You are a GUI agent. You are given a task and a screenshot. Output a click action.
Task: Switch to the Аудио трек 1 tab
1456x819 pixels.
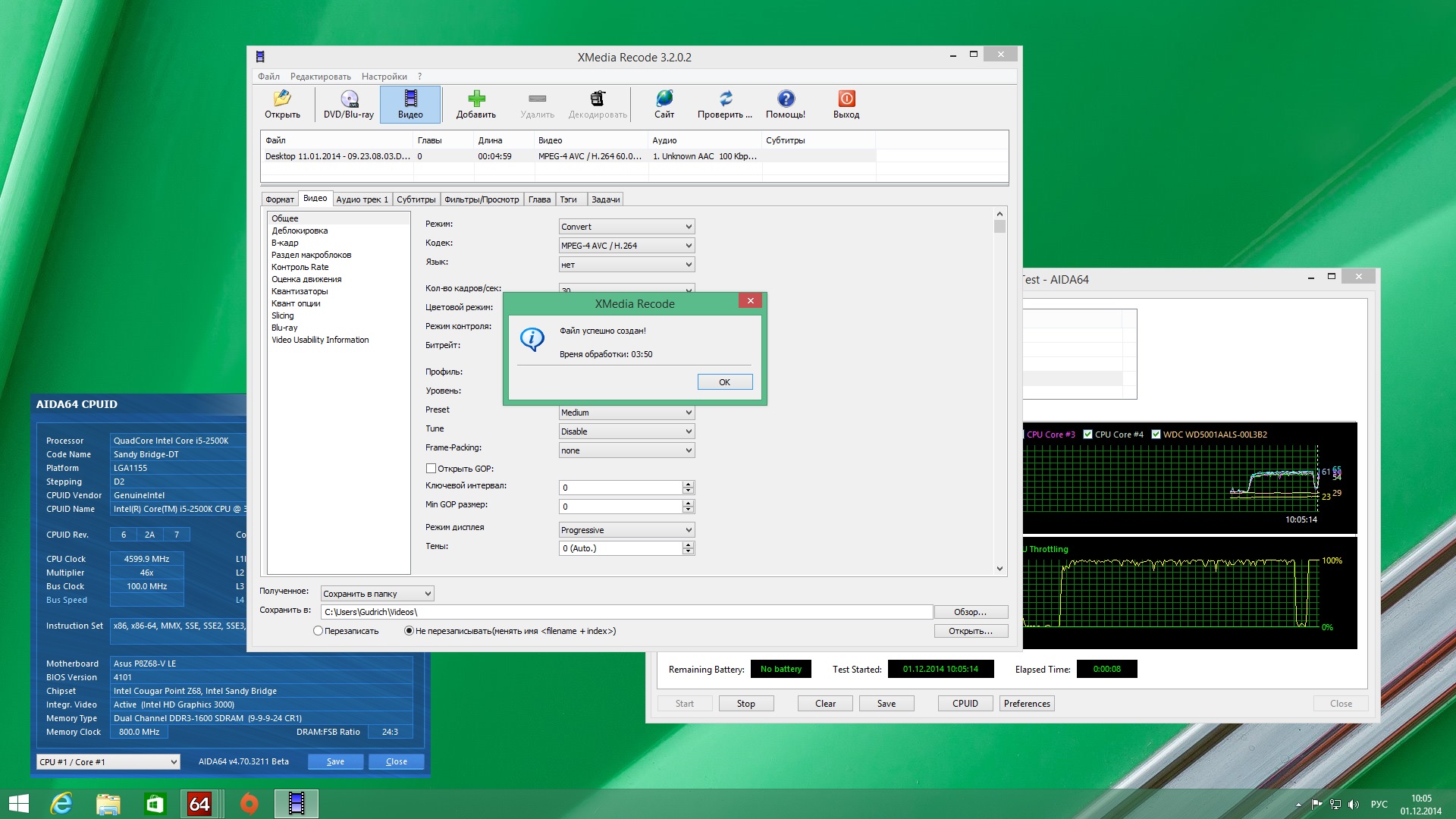(362, 199)
